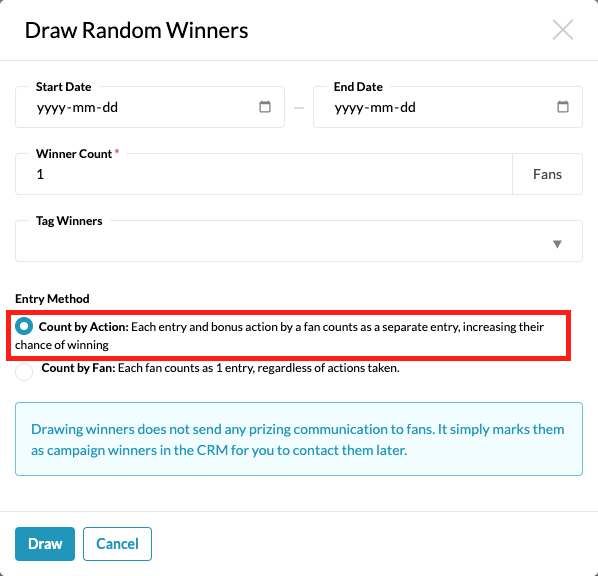Click the End Date yyyy-mm-dd field
Image resolution: width=598 pixels, height=576 pixels.
tap(448, 107)
